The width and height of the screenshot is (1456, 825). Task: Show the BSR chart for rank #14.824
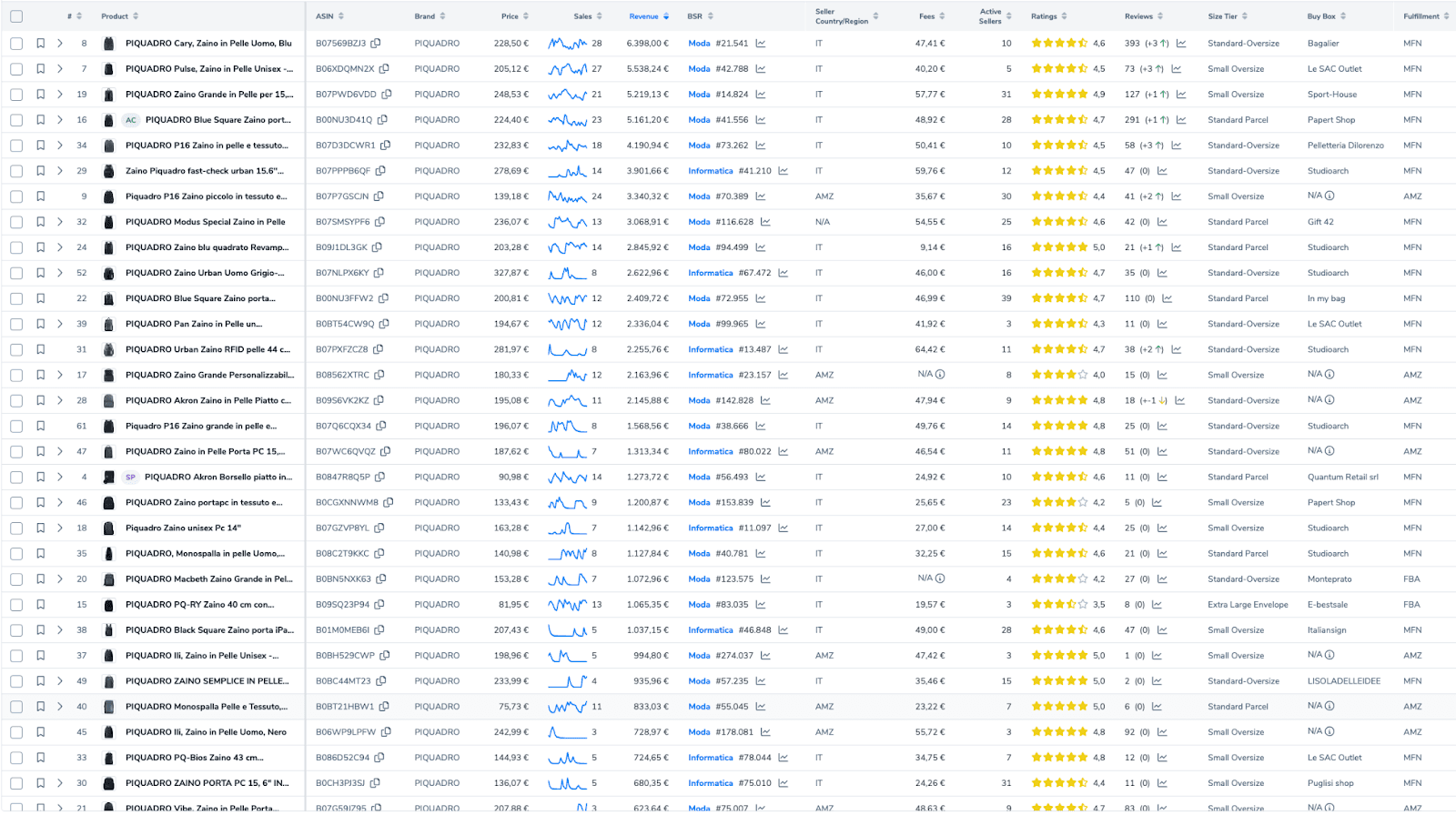pyautogui.click(x=760, y=94)
